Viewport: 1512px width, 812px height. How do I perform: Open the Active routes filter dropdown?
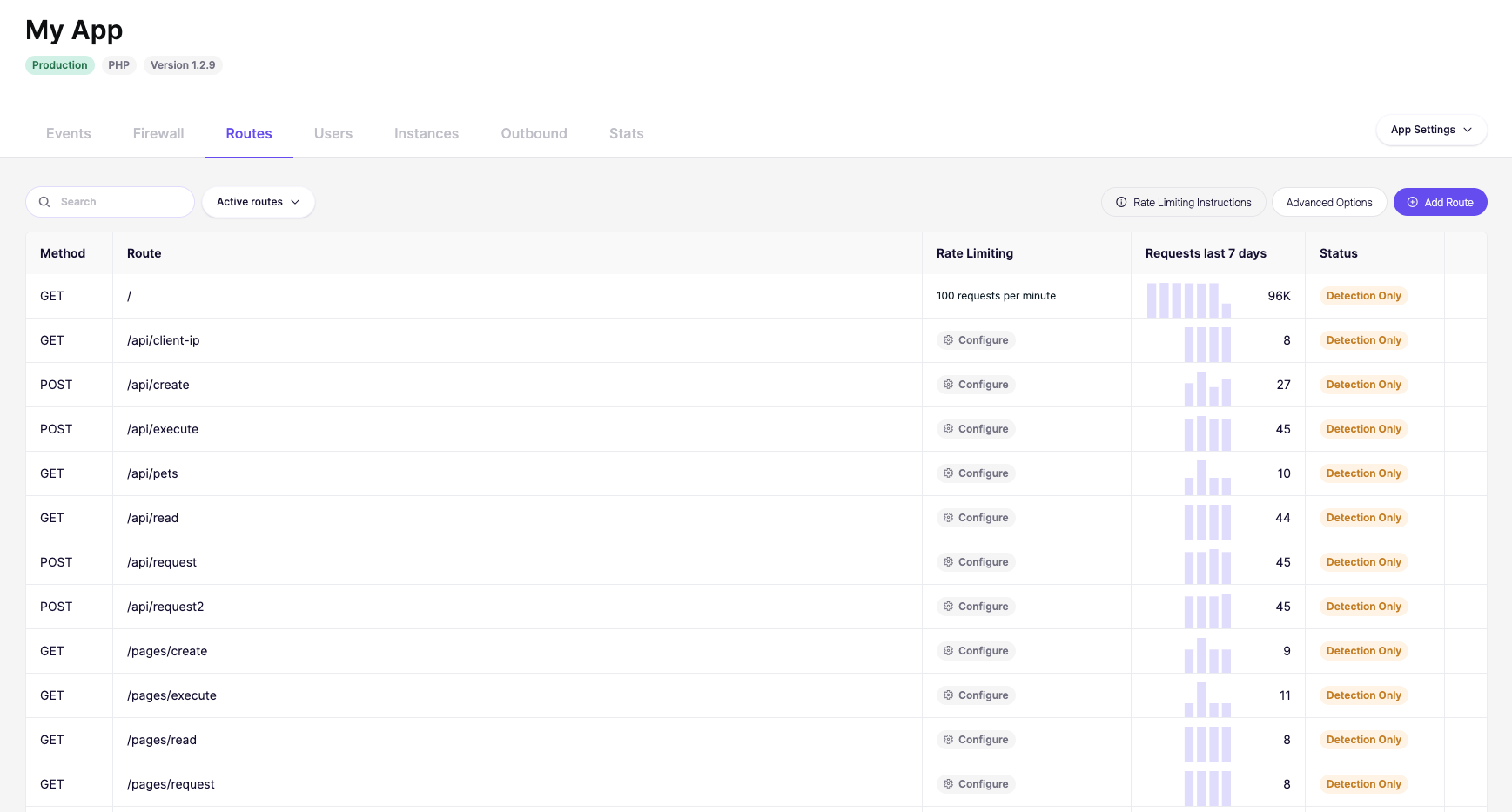(259, 202)
